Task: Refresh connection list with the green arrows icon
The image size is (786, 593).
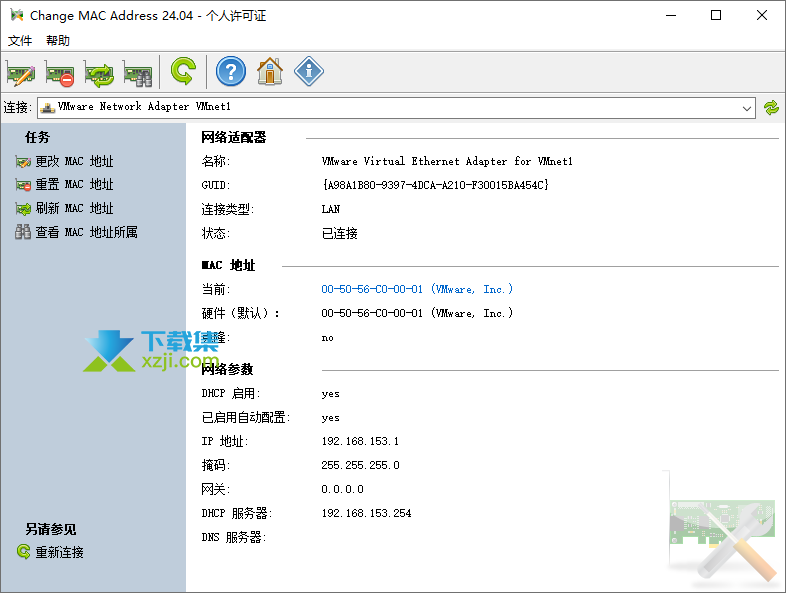Action: click(771, 108)
